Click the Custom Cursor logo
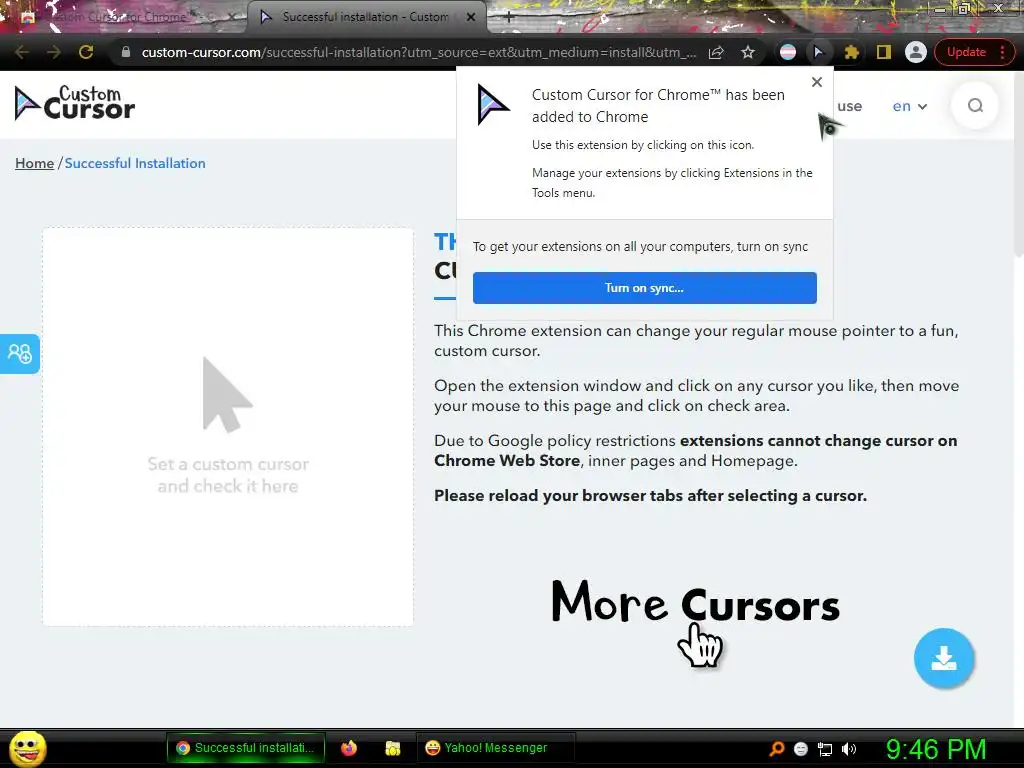Viewport: 1024px width, 768px height. point(74,103)
